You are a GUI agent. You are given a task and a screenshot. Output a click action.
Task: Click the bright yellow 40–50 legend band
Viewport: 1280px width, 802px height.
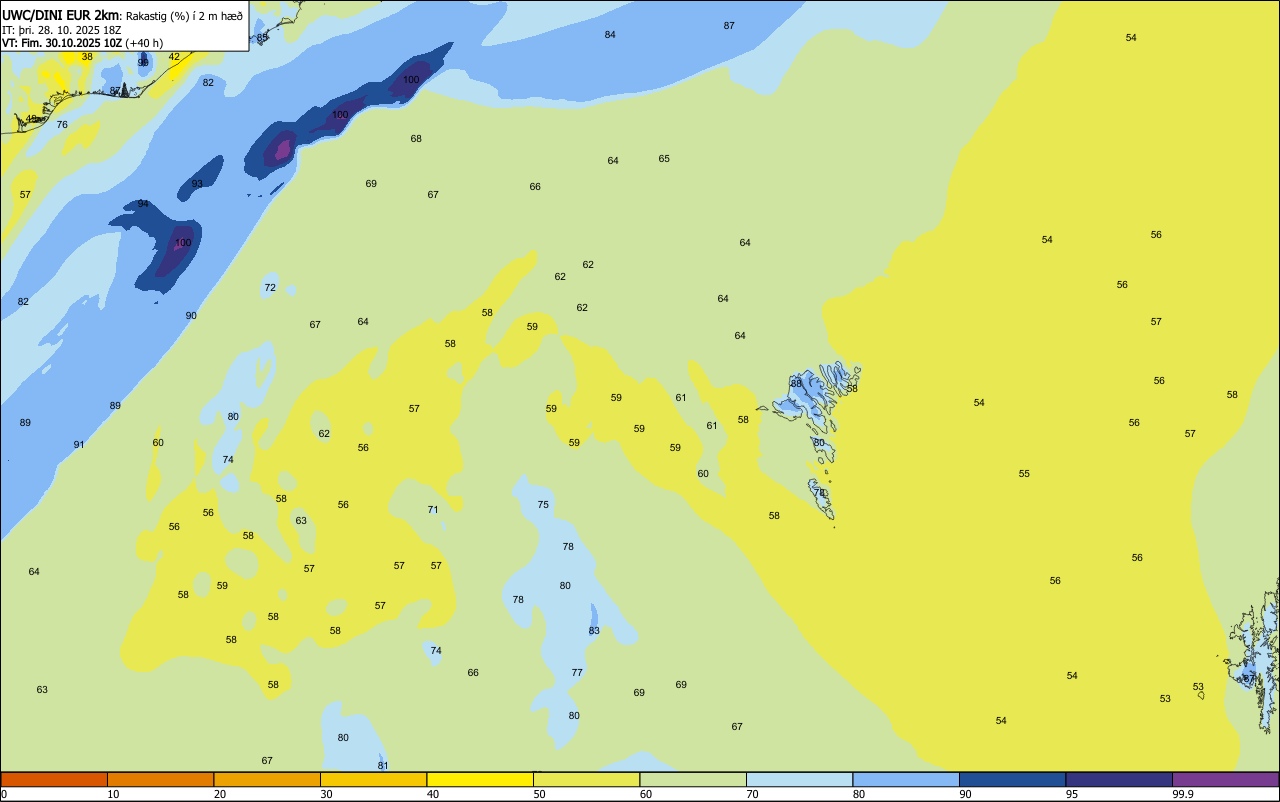point(480,779)
